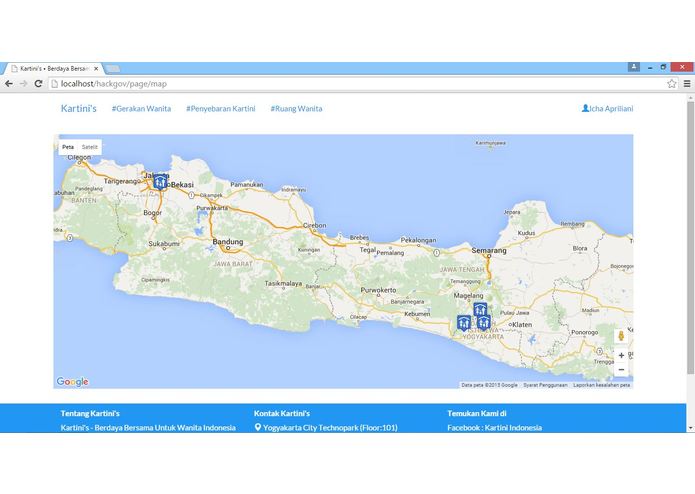Image resolution: width=695 pixels, height=494 pixels.
Task: Open #Penyebaran Kartini menu item
Action: (221, 109)
